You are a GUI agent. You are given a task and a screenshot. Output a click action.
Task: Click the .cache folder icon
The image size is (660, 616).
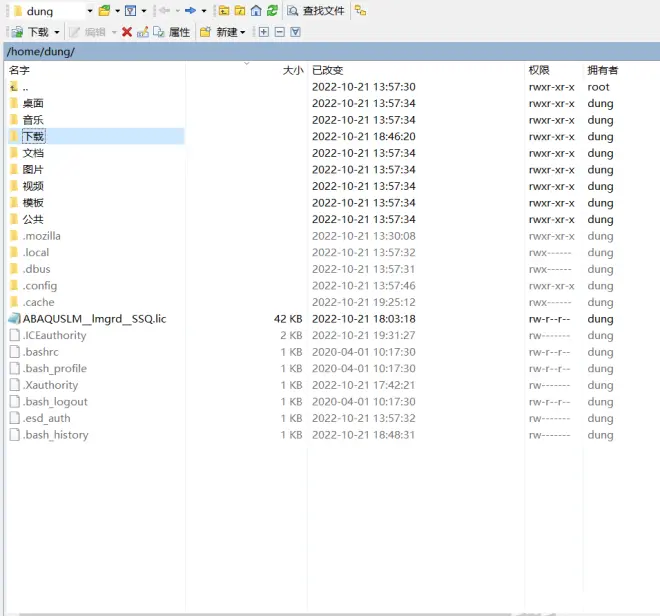pos(14,302)
